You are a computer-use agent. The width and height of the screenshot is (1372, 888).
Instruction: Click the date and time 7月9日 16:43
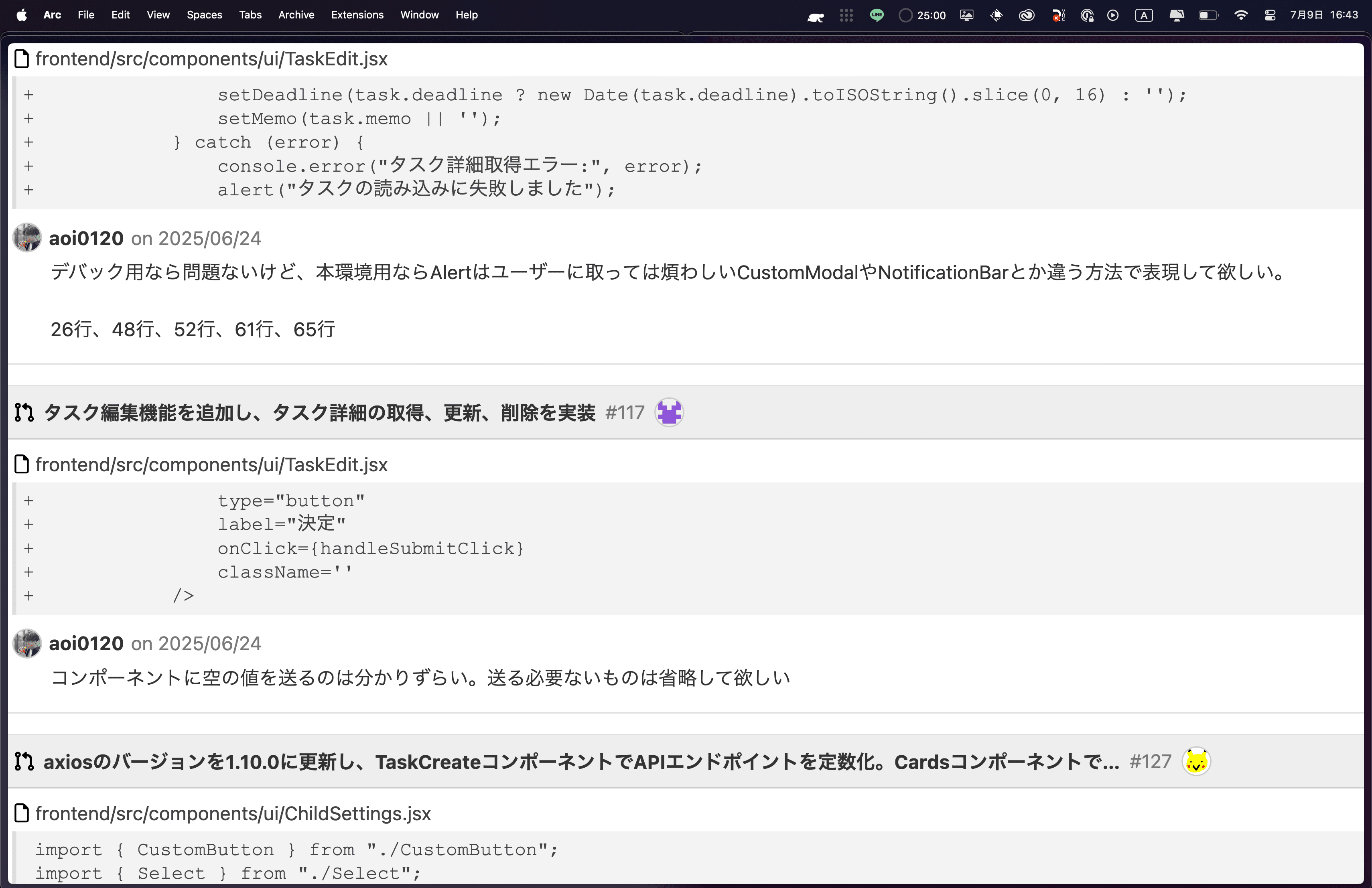[x=1324, y=15]
